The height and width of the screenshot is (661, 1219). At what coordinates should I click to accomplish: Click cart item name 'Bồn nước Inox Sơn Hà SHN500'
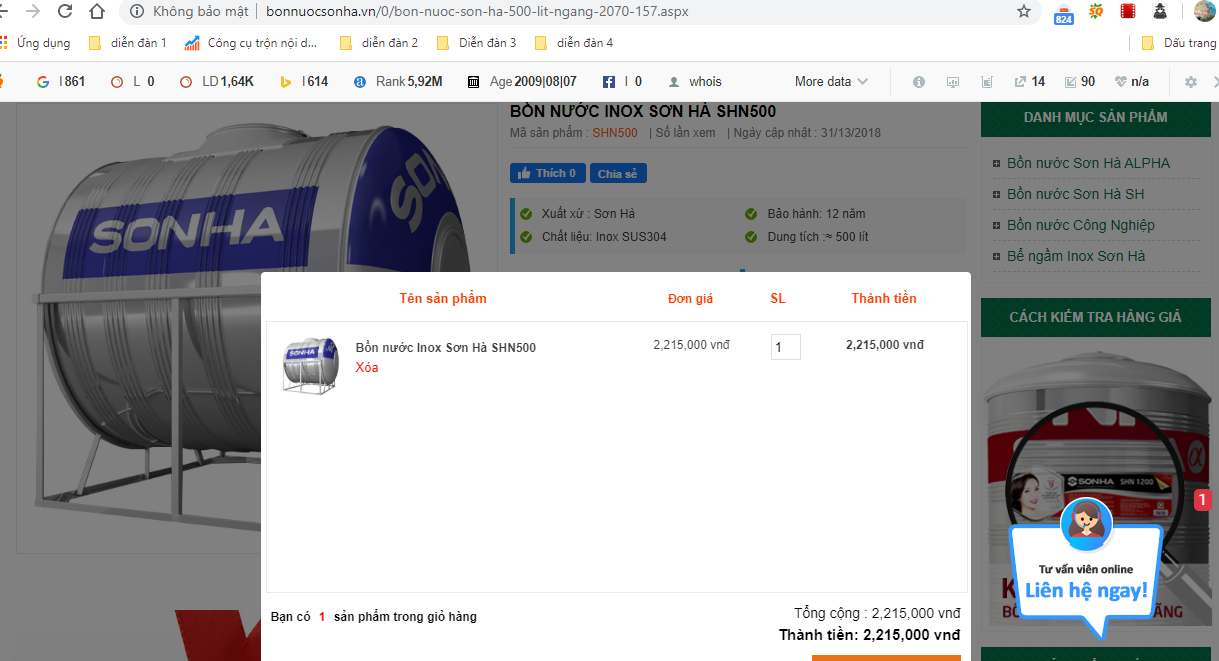click(446, 348)
